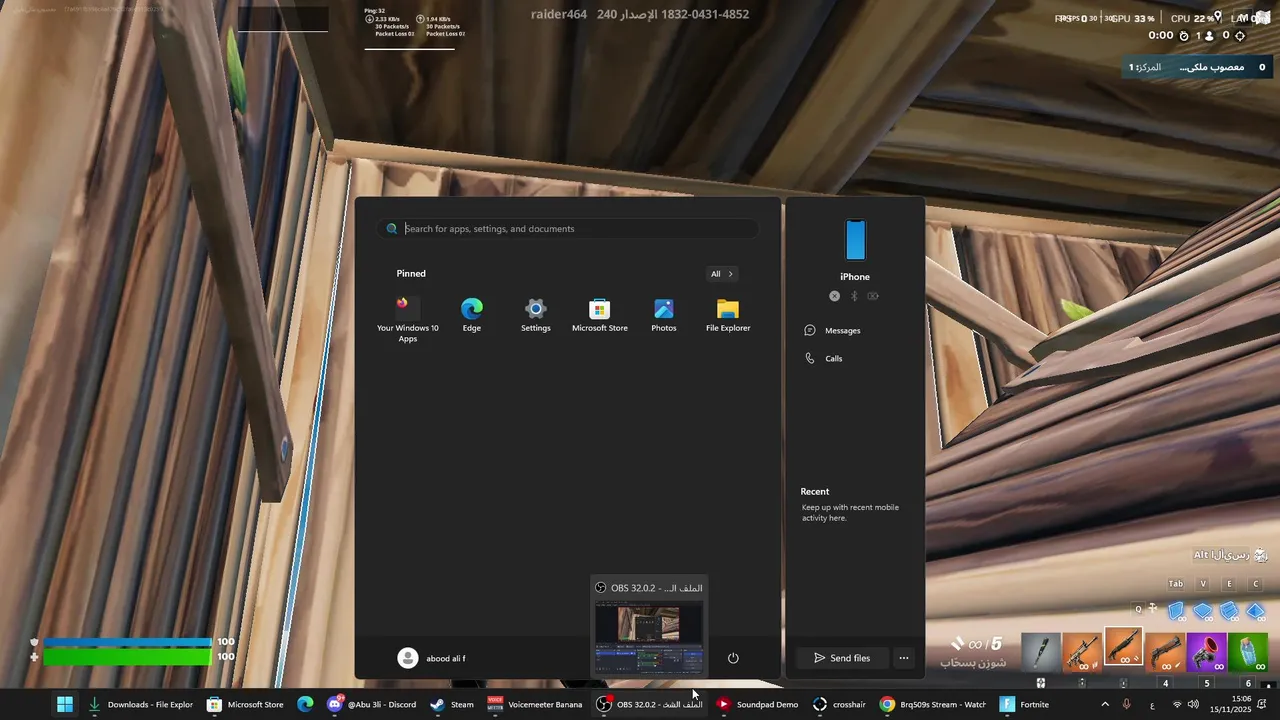Switch to the Discord taskbar item

pos(370,704)
